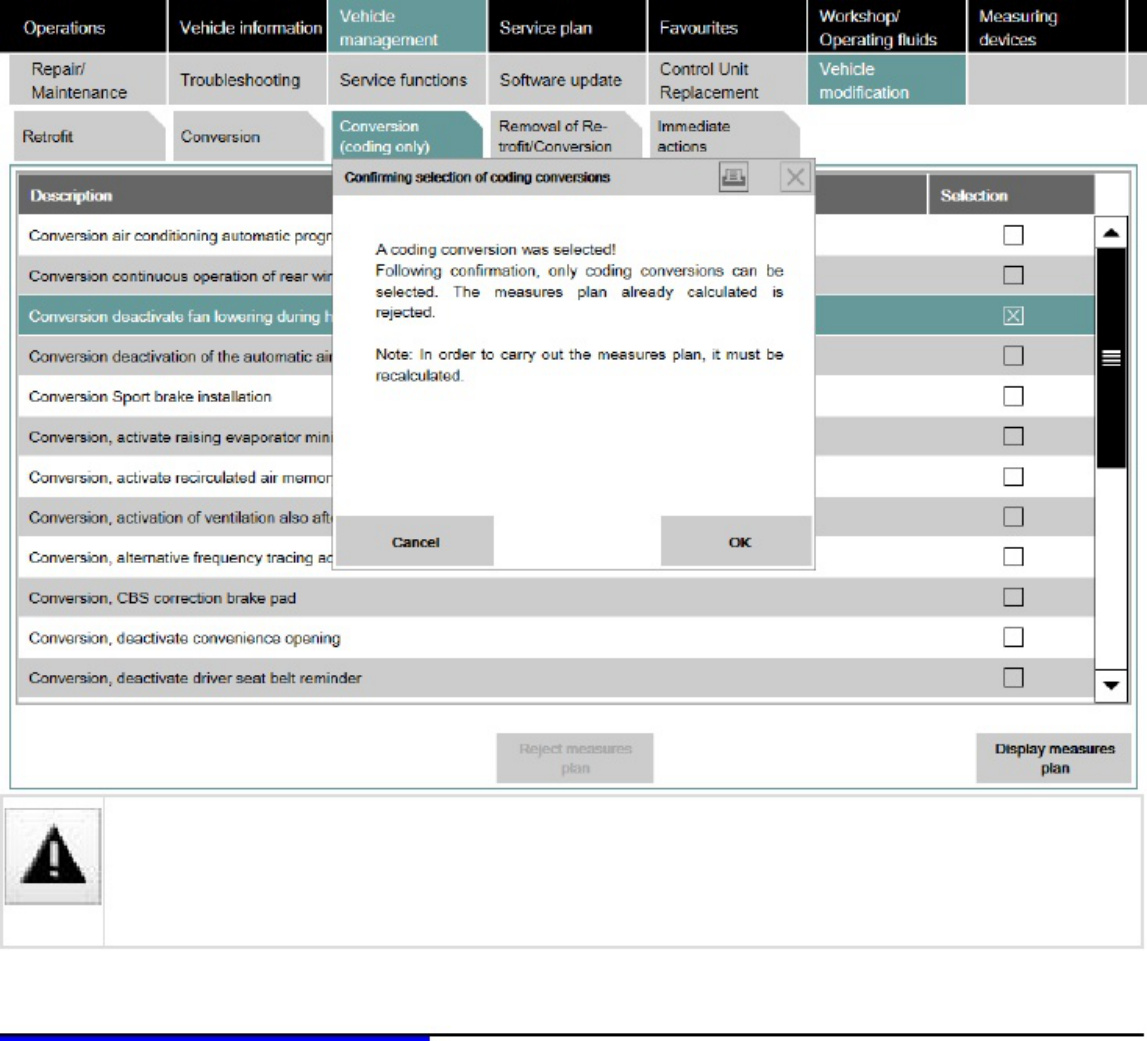Open Vehicle information tab

coord(247,27)
